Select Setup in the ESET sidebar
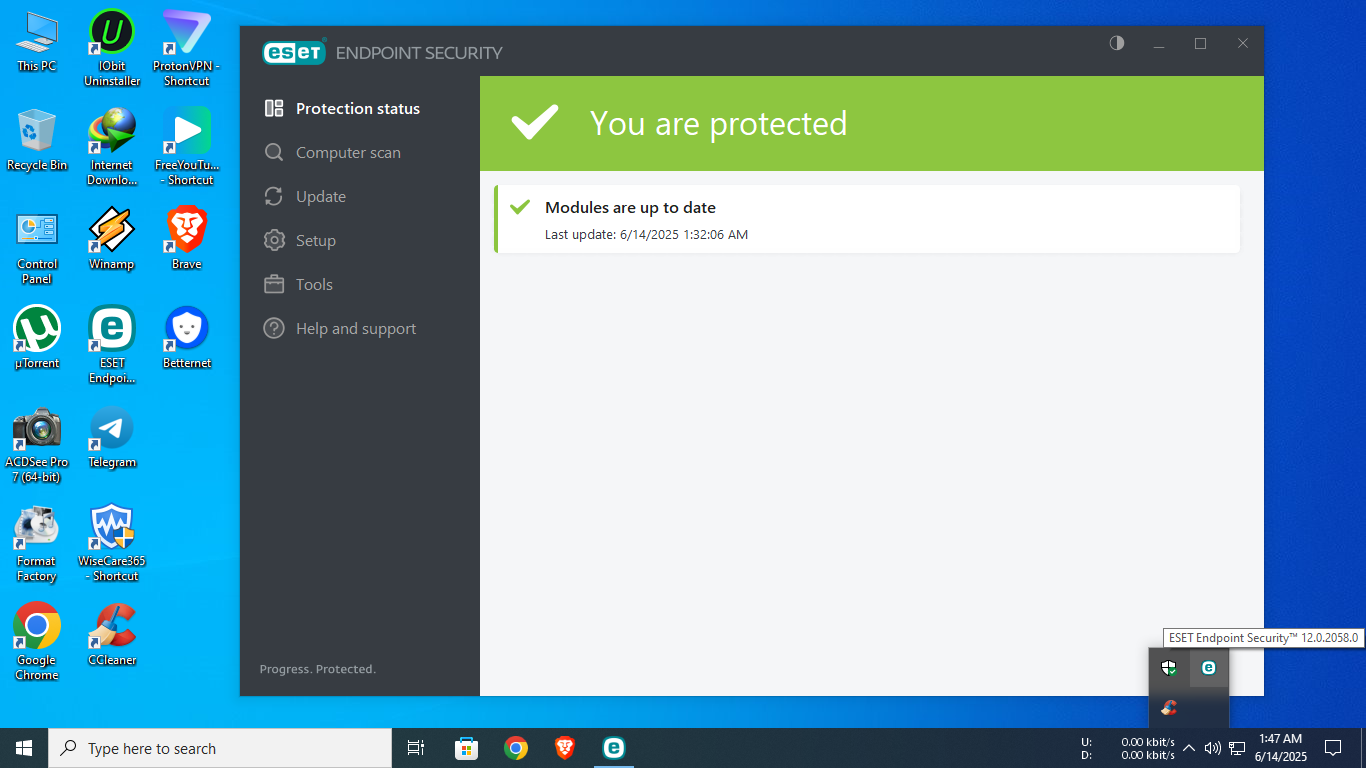 (x=300, y=240)
